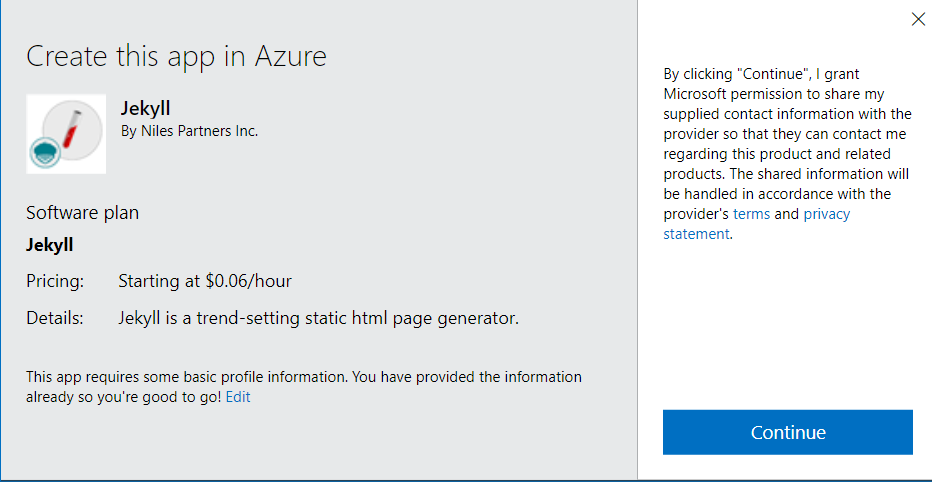932x482 pixels.
Task: Click the "Software plan" label
Action: [83, 213]
